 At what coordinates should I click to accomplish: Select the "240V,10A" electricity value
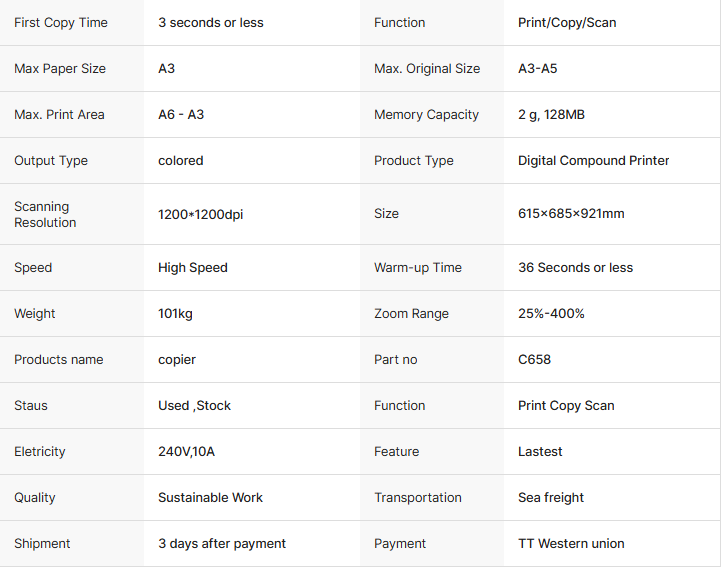(186, 452)
